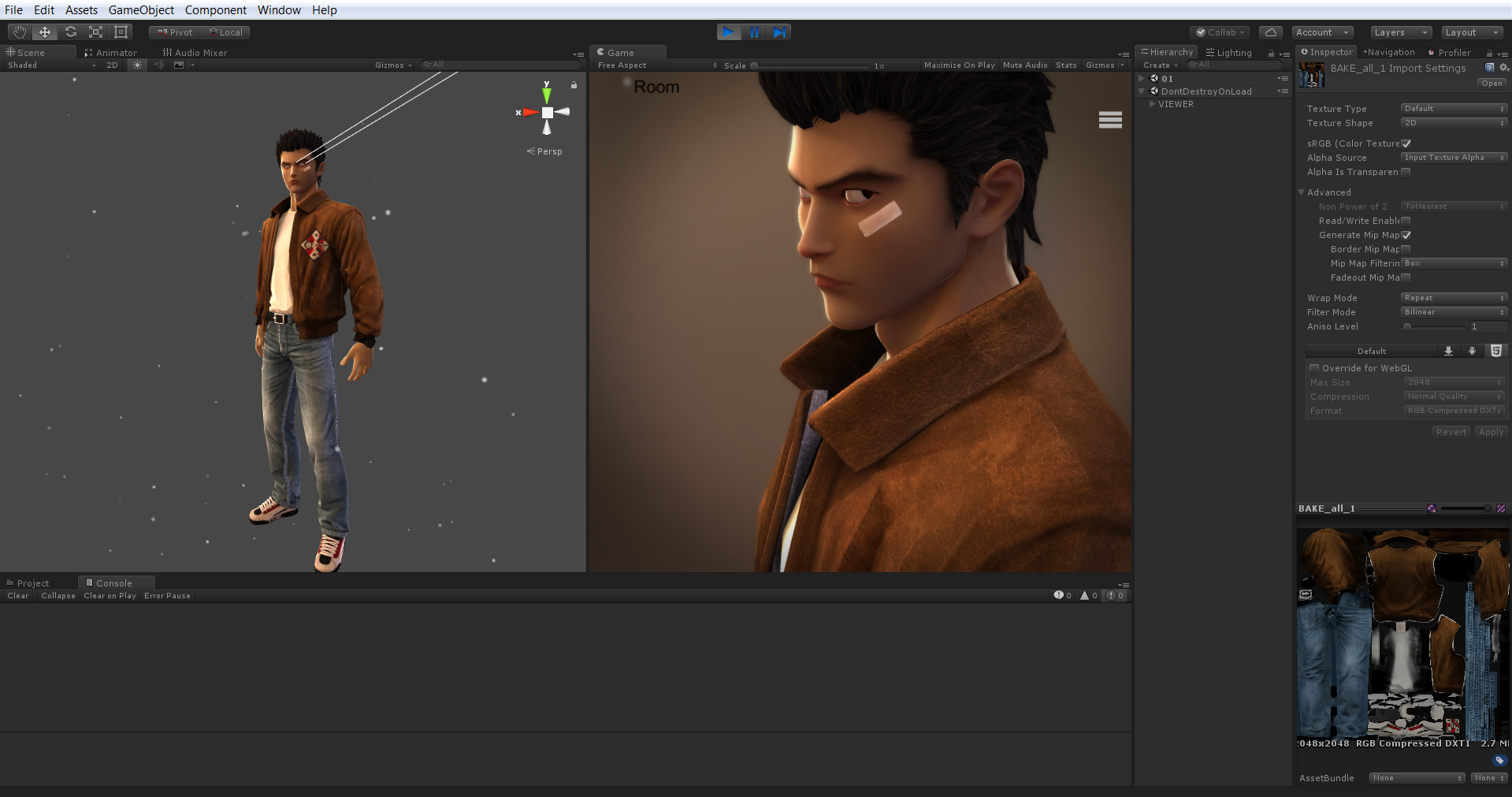Select the Standalone platform download icon

(x=1448, y=351)
